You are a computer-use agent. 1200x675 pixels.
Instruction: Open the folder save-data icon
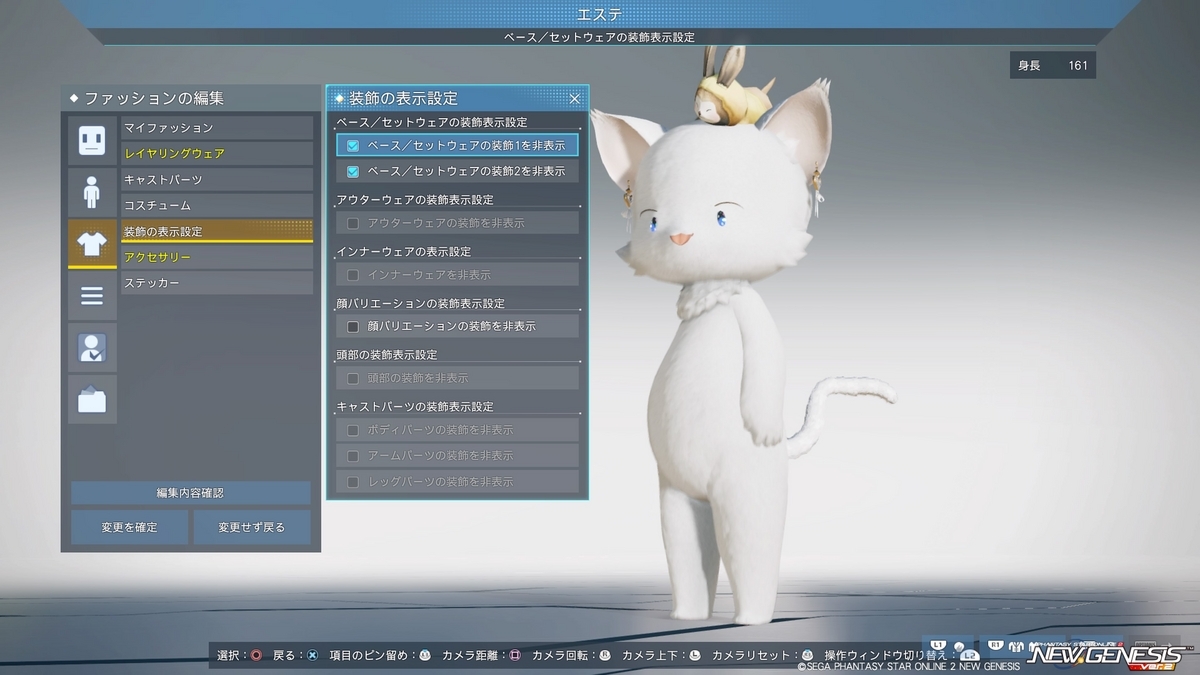point(92,399)
